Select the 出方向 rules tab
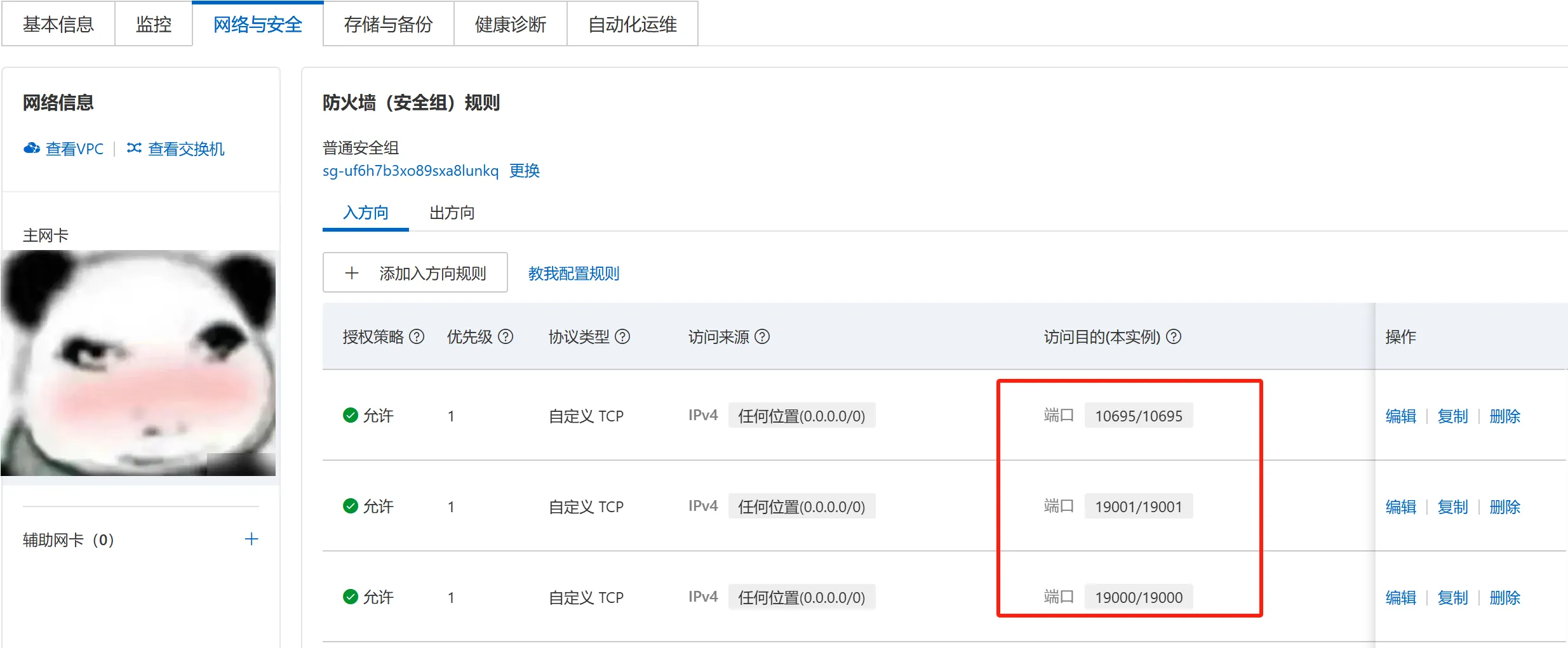Image resolution: width=1568 pixels, height=648 pixels. (452, 213)
